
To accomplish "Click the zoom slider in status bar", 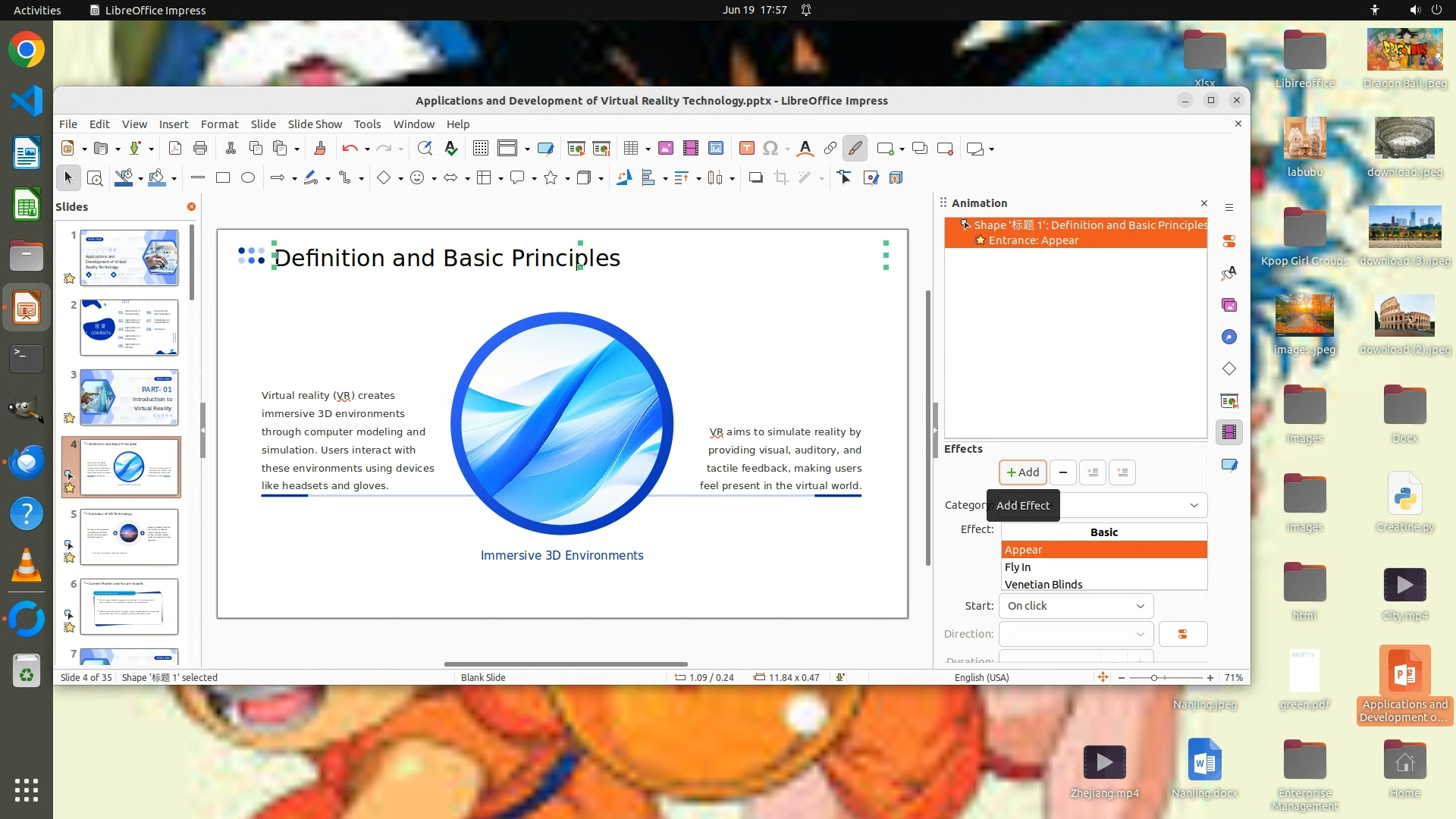I will coord(1154,678).
